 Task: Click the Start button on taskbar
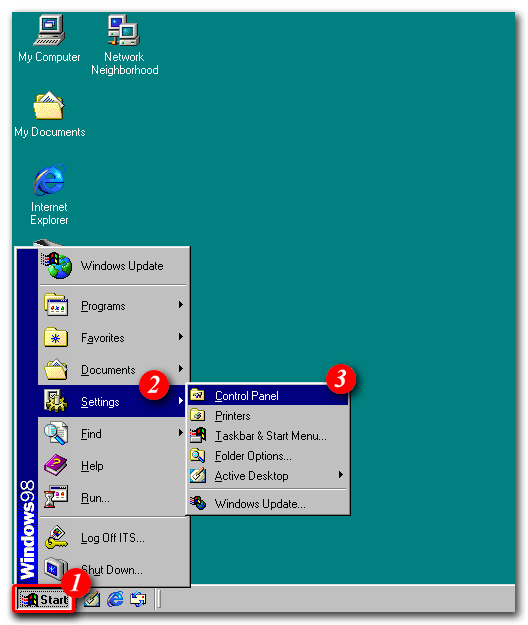44,599
